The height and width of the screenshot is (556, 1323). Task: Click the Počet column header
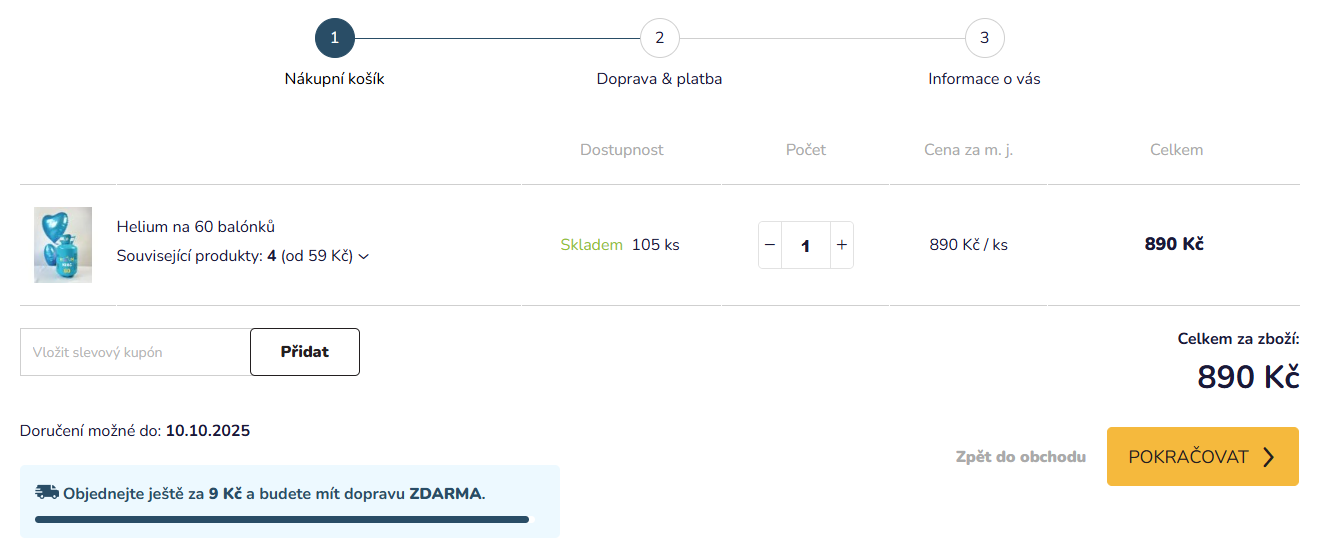(806, 150)
